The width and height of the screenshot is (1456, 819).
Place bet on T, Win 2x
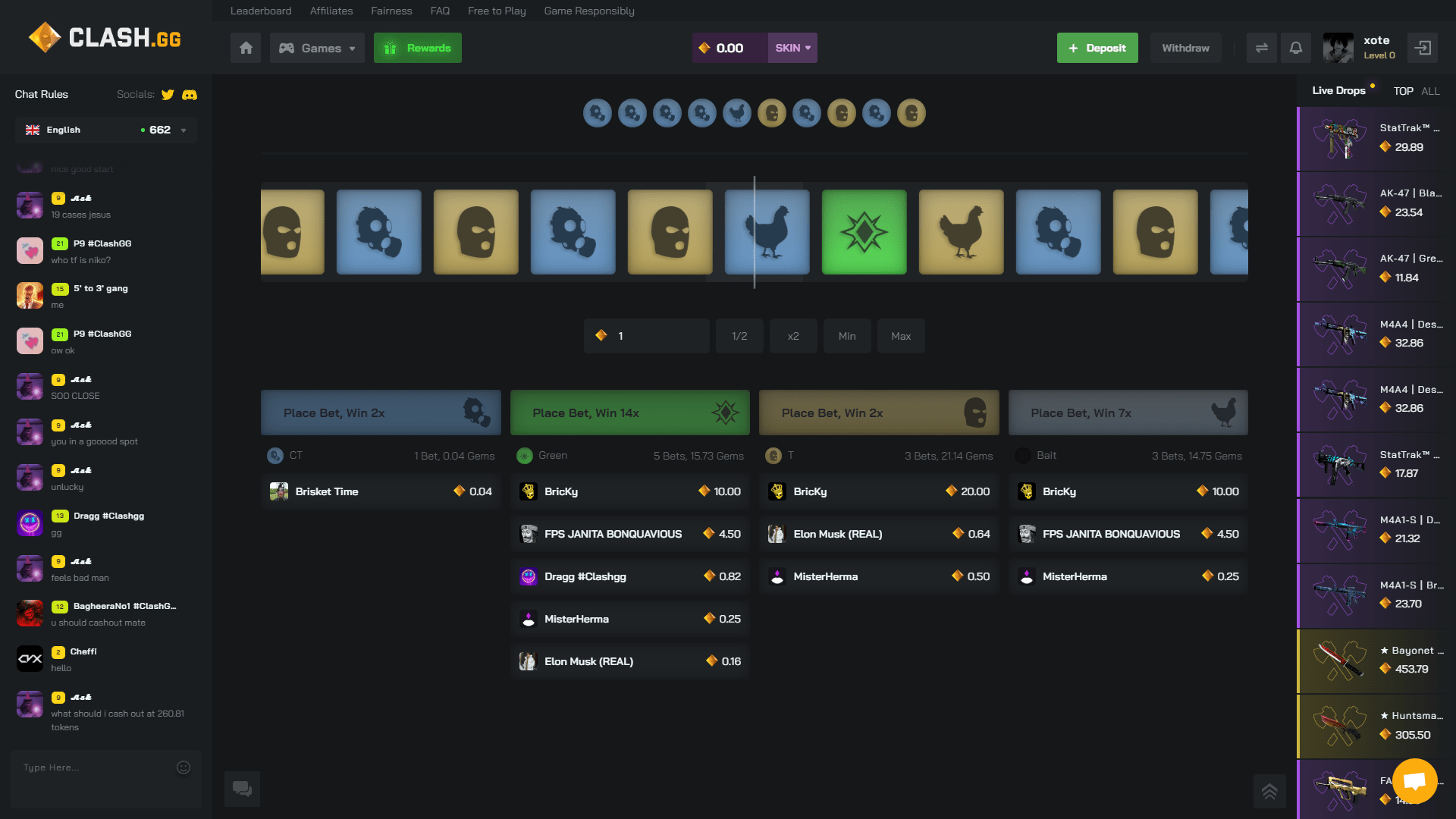[879, 413]
